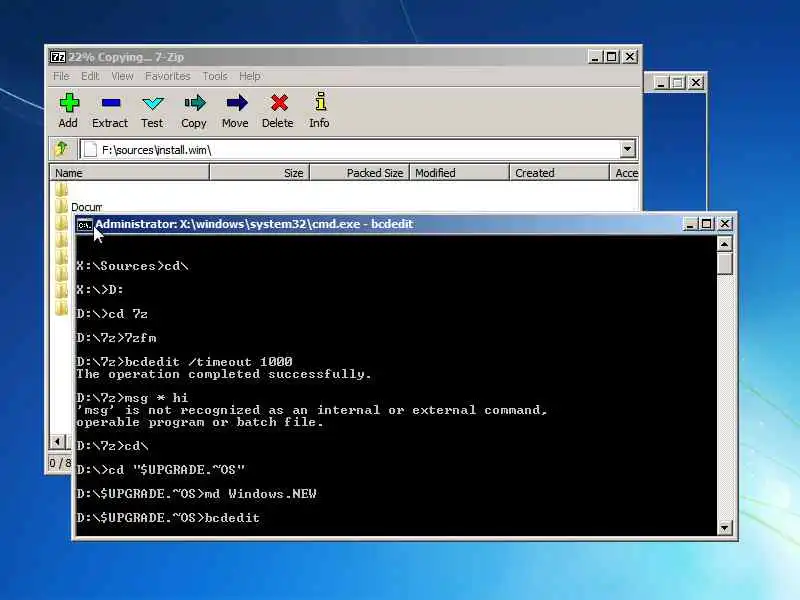Click the red Delete icon in 7-Zip
This screenshot has height=600, width=800.
[278, 110]
